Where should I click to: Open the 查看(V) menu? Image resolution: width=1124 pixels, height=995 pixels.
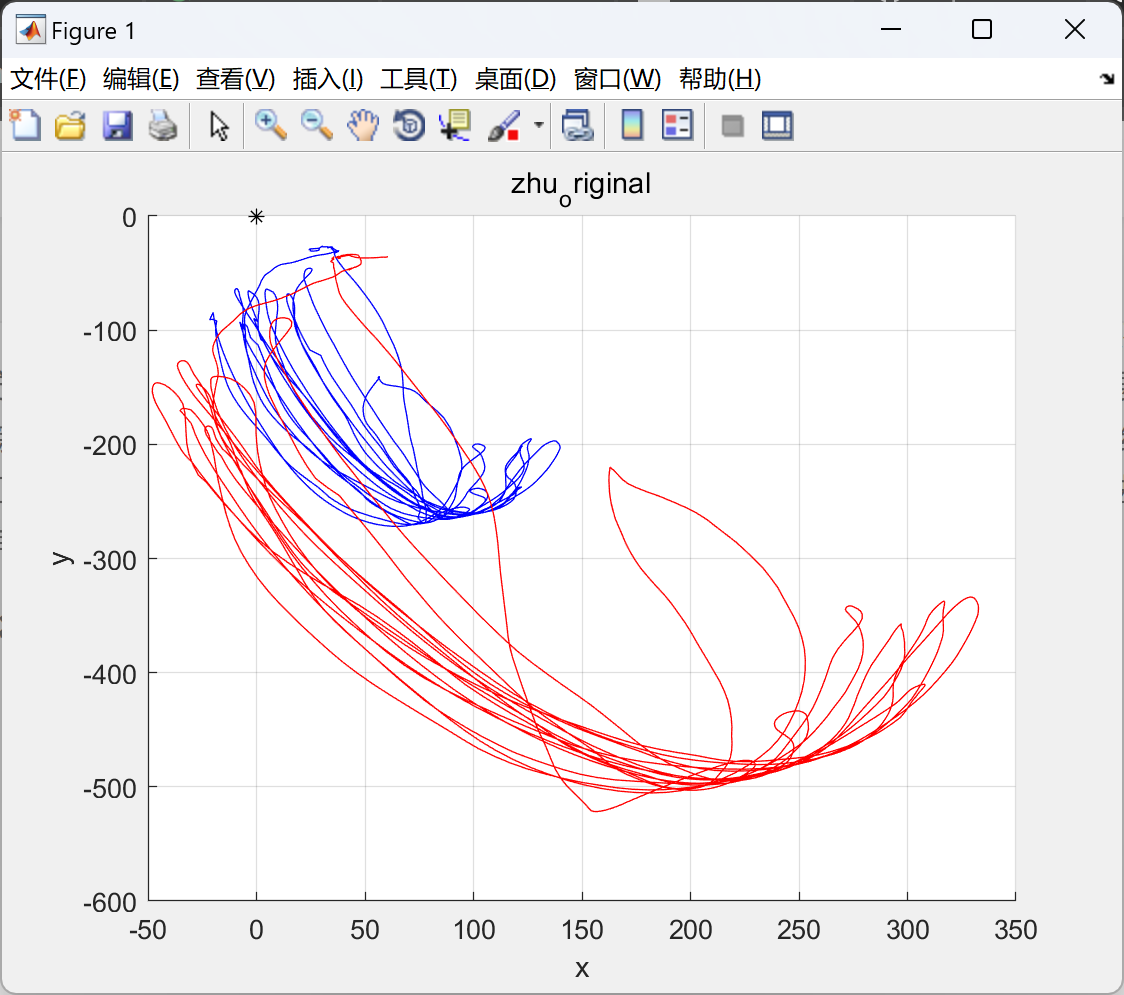click(x=236, y=79)
